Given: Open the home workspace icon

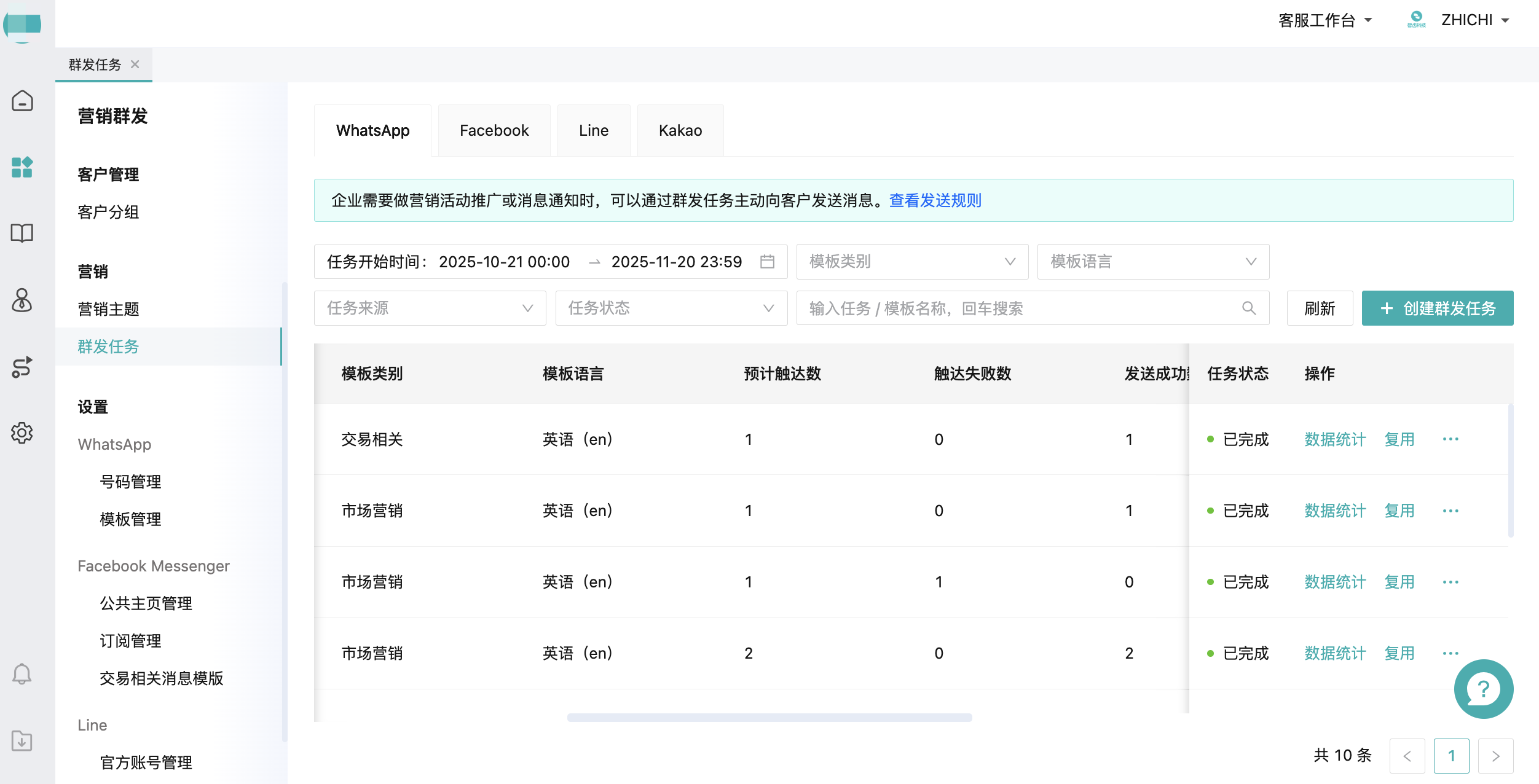Looking at the screenshot, I should point(22,101).
